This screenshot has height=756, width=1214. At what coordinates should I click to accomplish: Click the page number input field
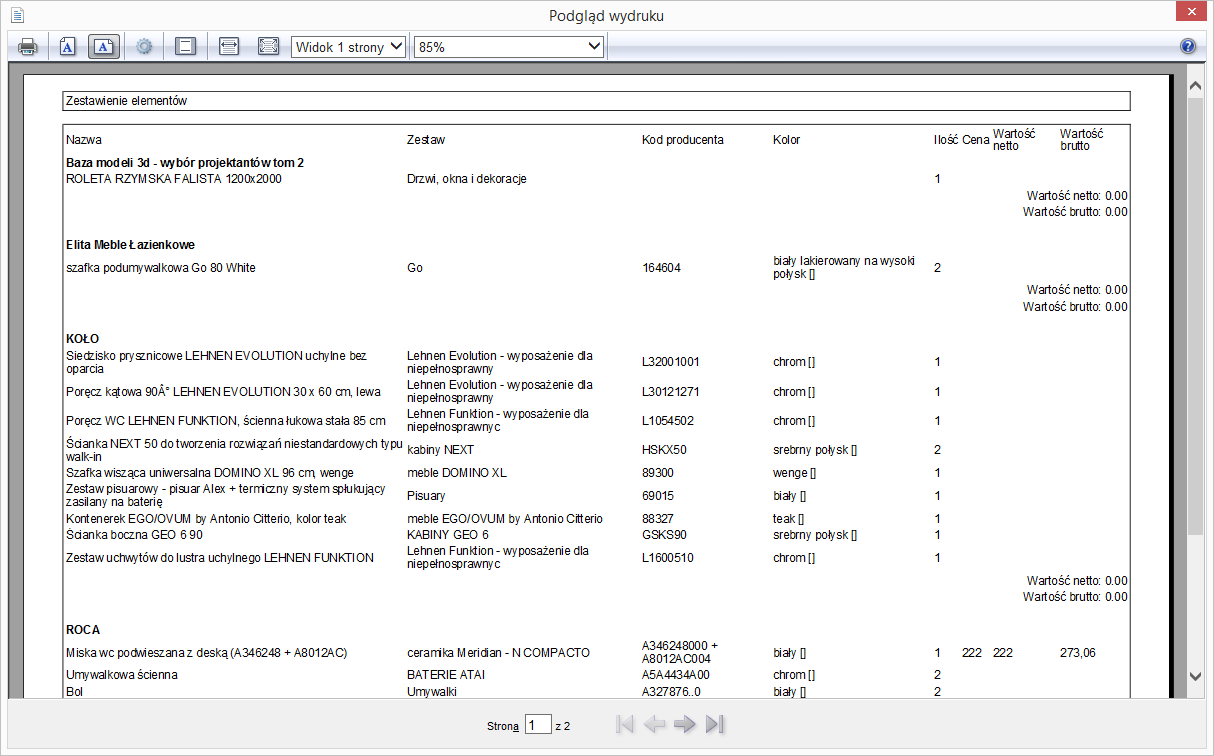538,725
